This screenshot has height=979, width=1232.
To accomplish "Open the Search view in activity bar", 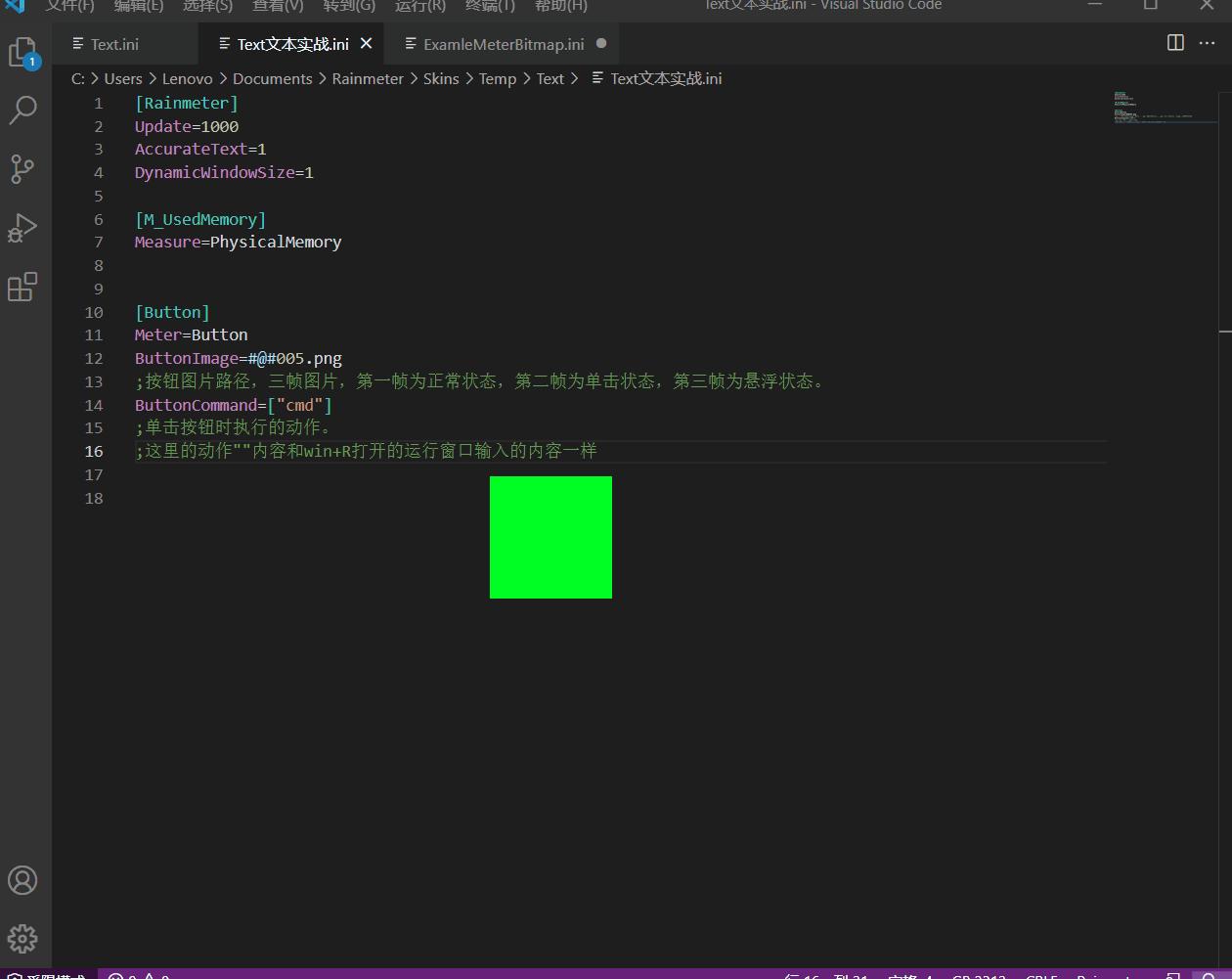I will coord(23,110).
